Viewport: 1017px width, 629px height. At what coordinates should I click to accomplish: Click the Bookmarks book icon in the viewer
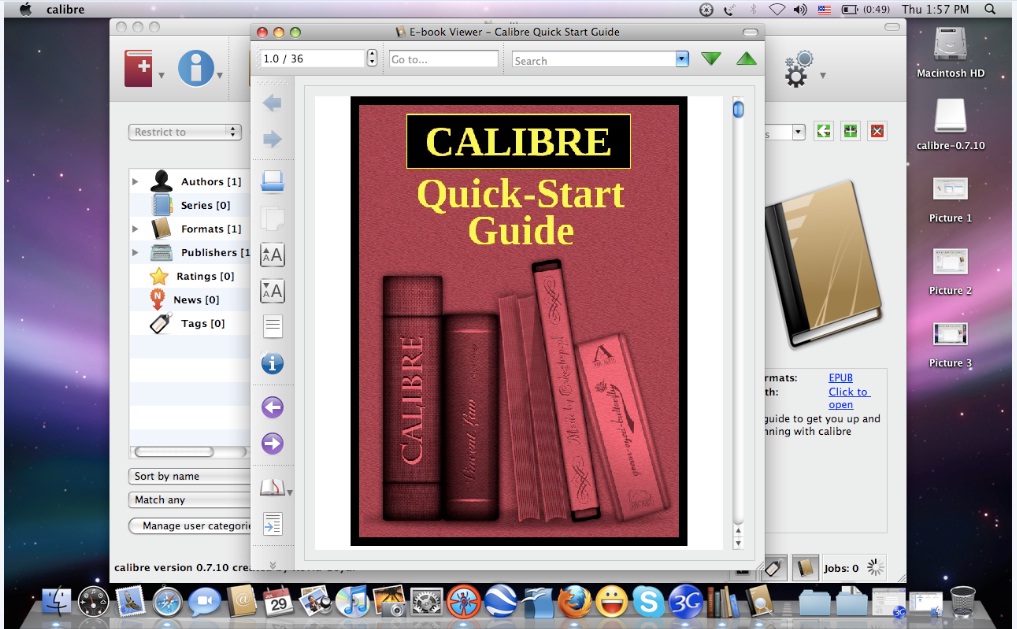pyautogui.click(x=272, y=488)
